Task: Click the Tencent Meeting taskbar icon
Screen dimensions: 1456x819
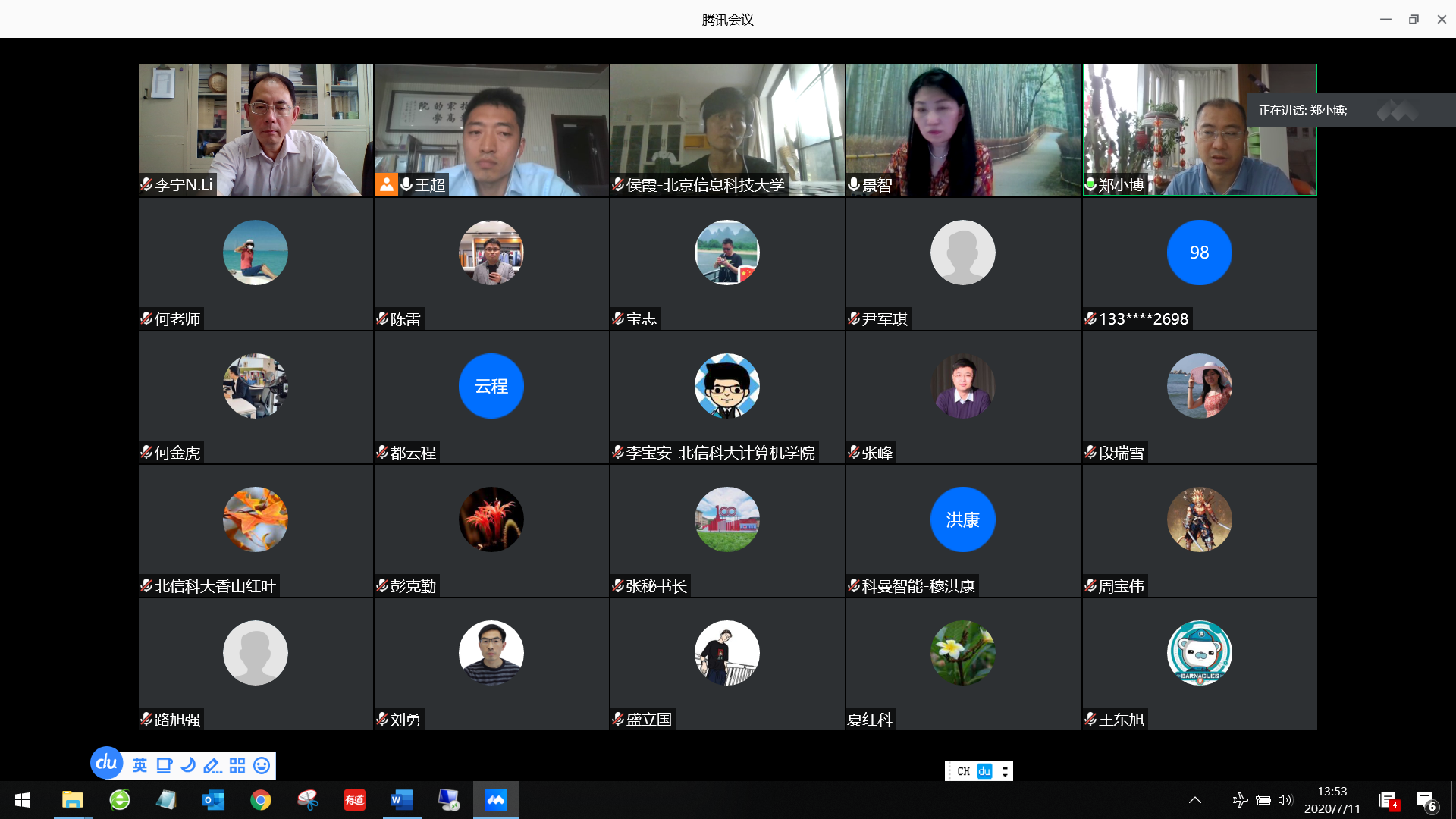Action: [x=496, y=800]
